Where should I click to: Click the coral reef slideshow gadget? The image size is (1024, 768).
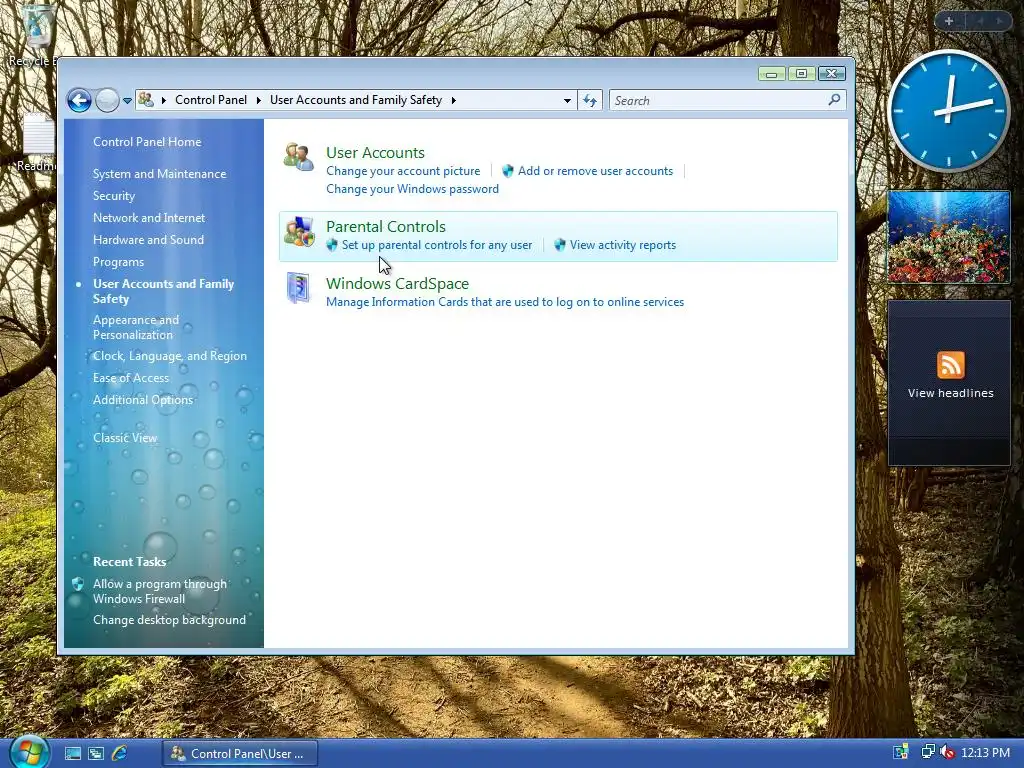pyautogui.click(x=948, y=236)
